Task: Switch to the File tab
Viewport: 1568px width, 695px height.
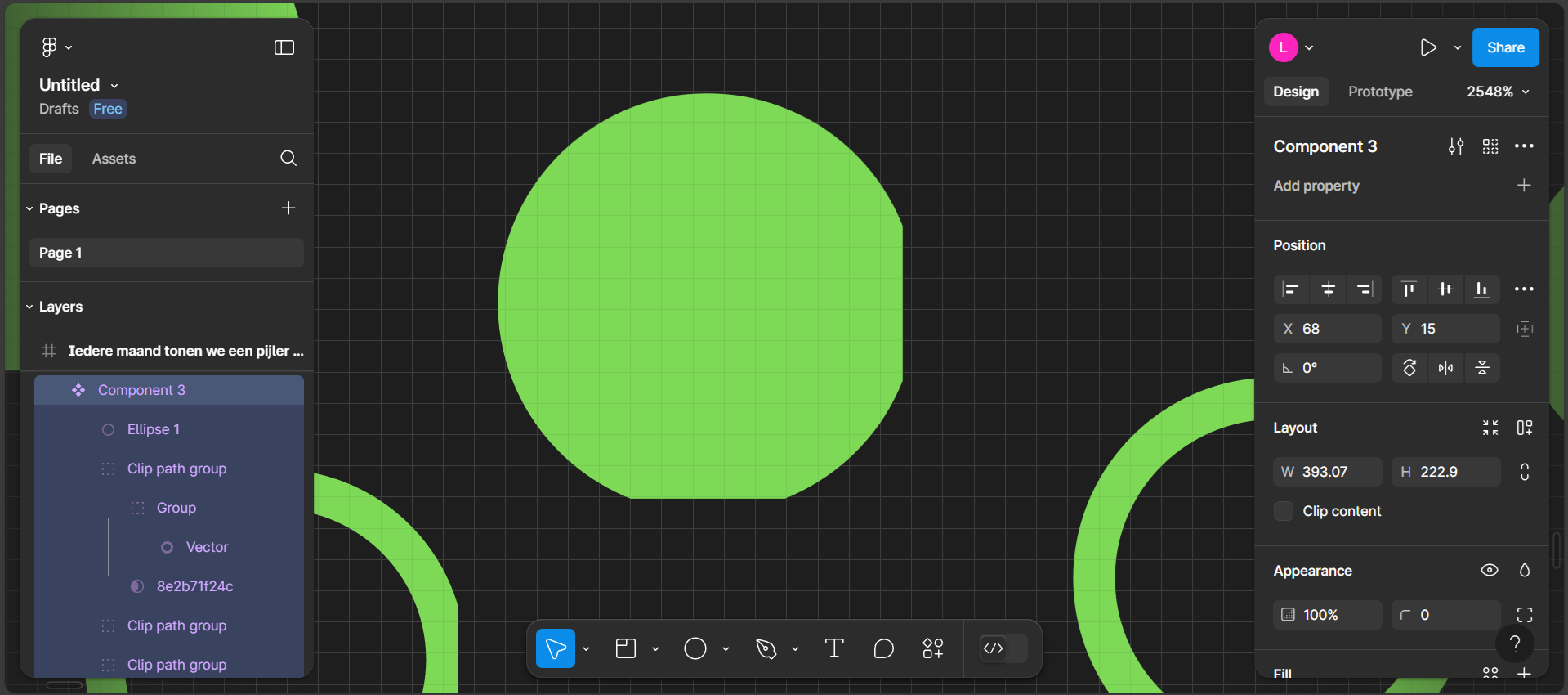Action: (x=51, y=159)
